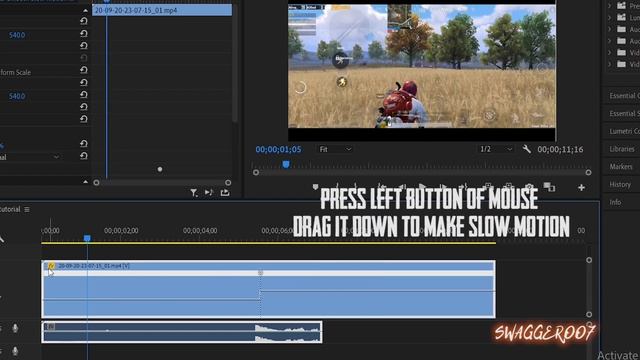Click the lower 540.0 value in Effect Controls
The height and width of the screenshot is (360, 640).
pyautogui.click(x=17, y=96)
